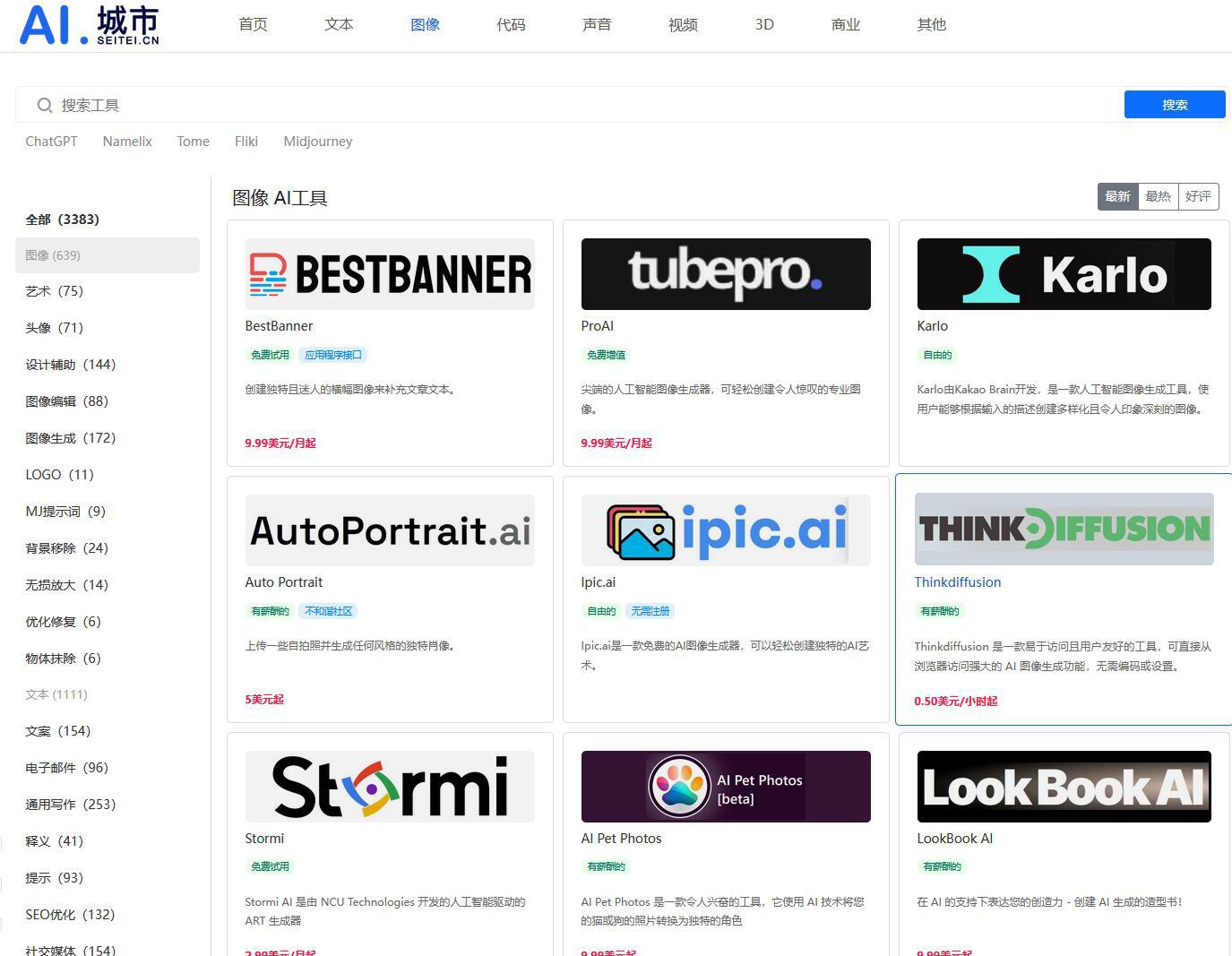1232x956 pixels.
Task: Open the Stormi logo thumbnail
Action: point(390,787)
